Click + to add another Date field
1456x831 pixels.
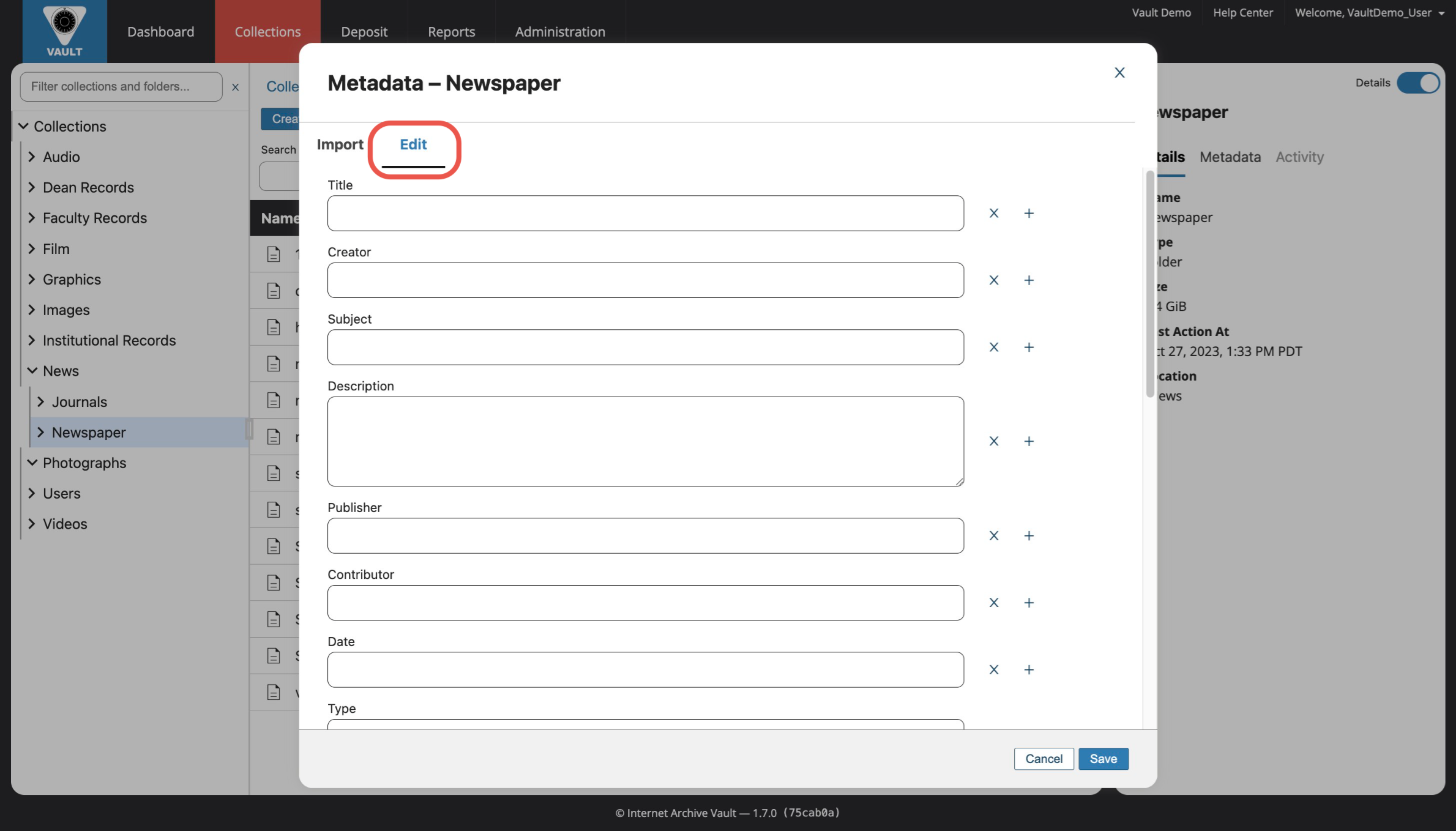point(1029,669)
